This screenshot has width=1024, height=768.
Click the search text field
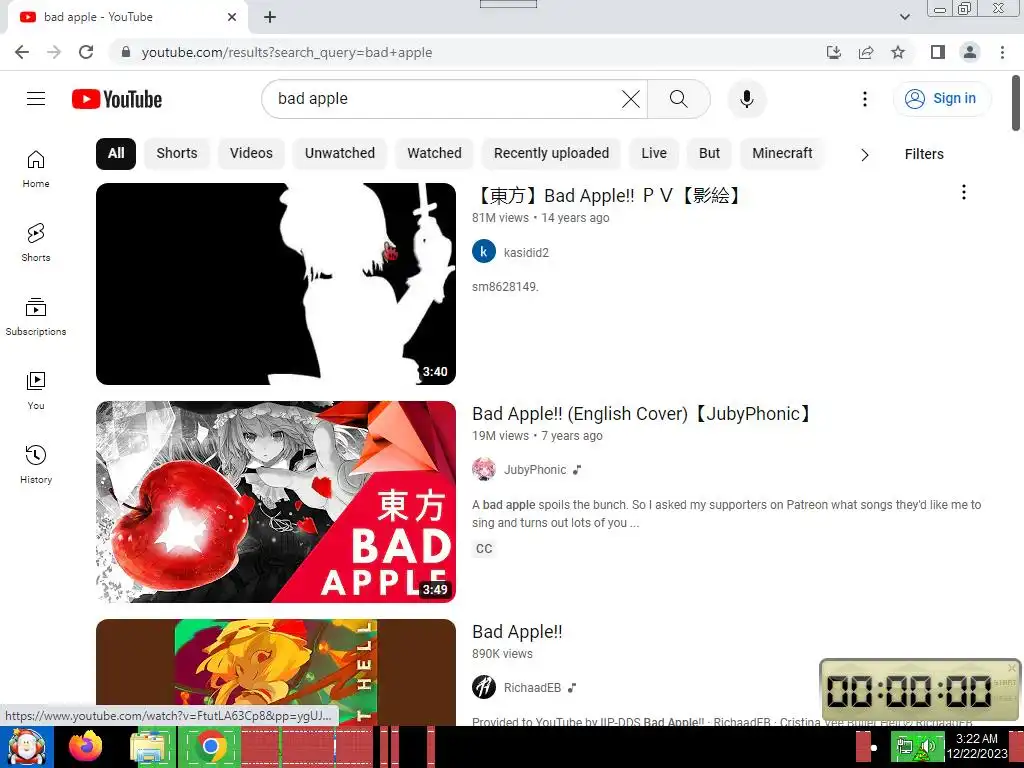click(444, 99)
